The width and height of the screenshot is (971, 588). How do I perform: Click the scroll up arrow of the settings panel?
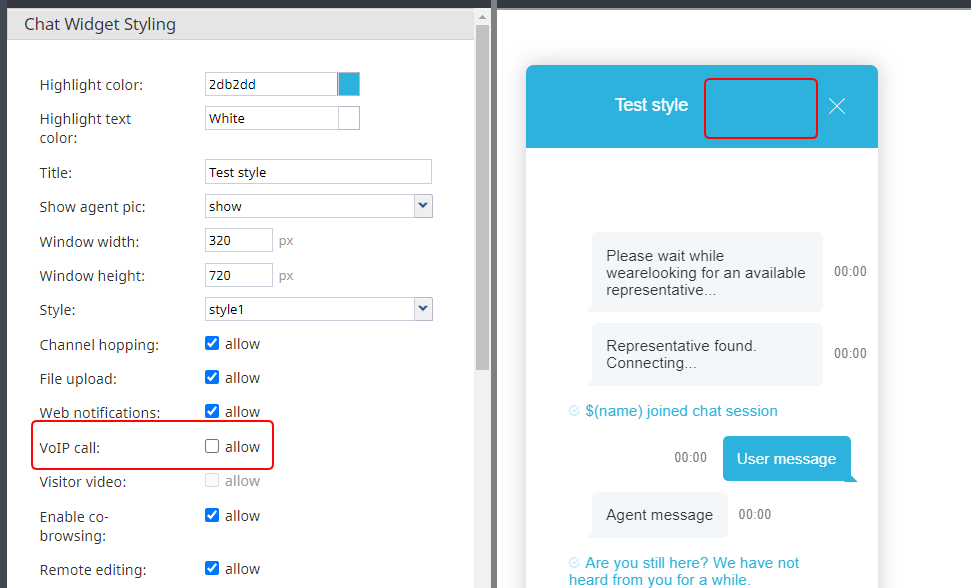(x=482, y=17)
